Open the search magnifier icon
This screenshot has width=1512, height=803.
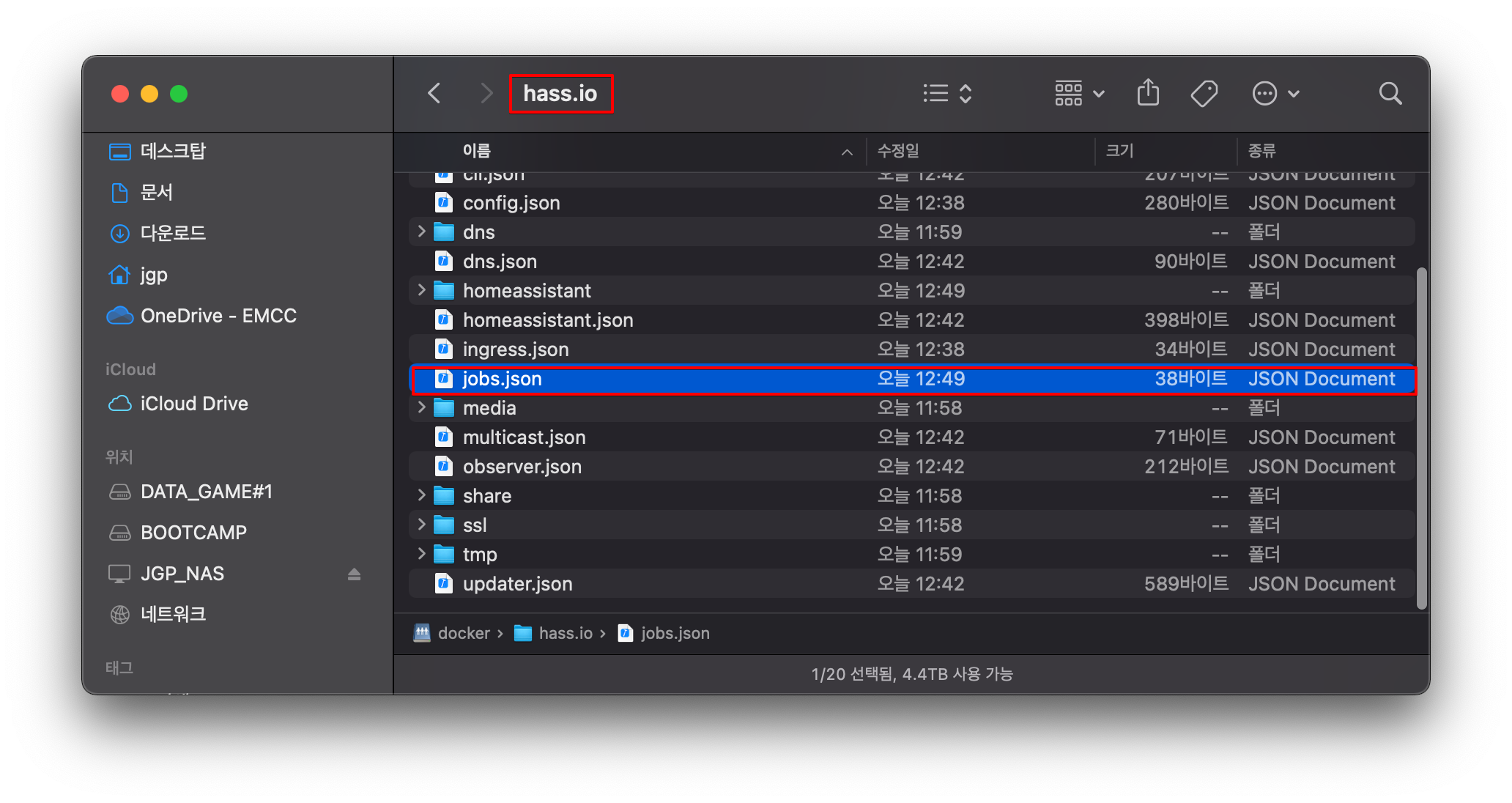pos(1390,94)
